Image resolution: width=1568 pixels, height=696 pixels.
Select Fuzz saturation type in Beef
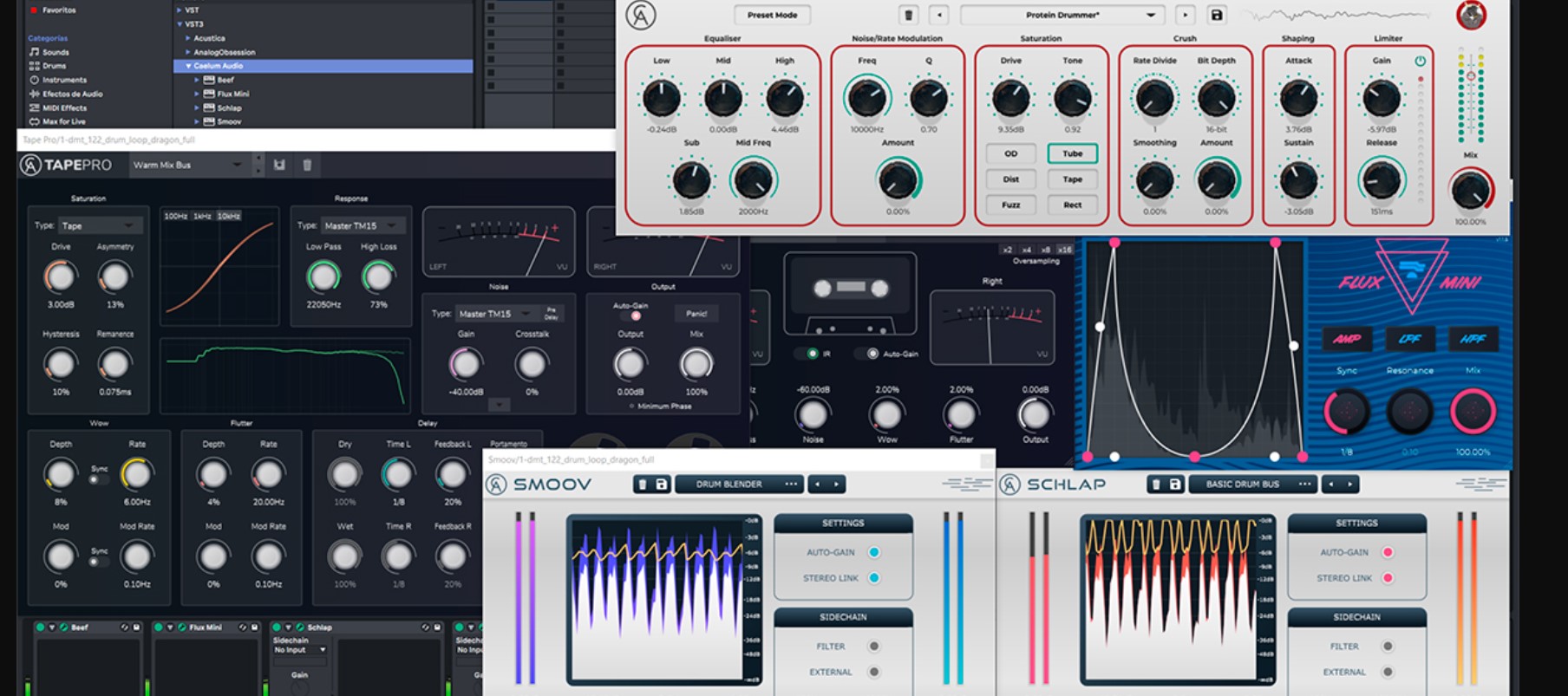[x=1010, y=205]
